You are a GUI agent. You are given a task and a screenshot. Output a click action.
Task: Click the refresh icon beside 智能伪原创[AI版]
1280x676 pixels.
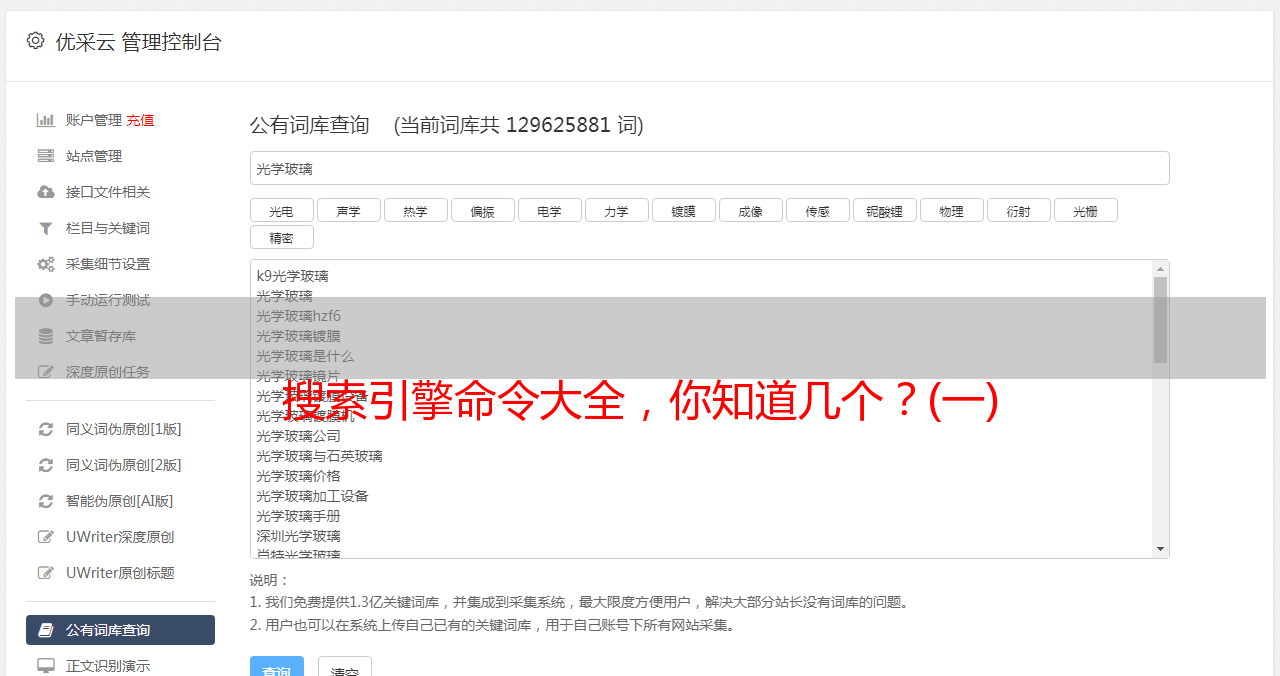tap(46, 501)
